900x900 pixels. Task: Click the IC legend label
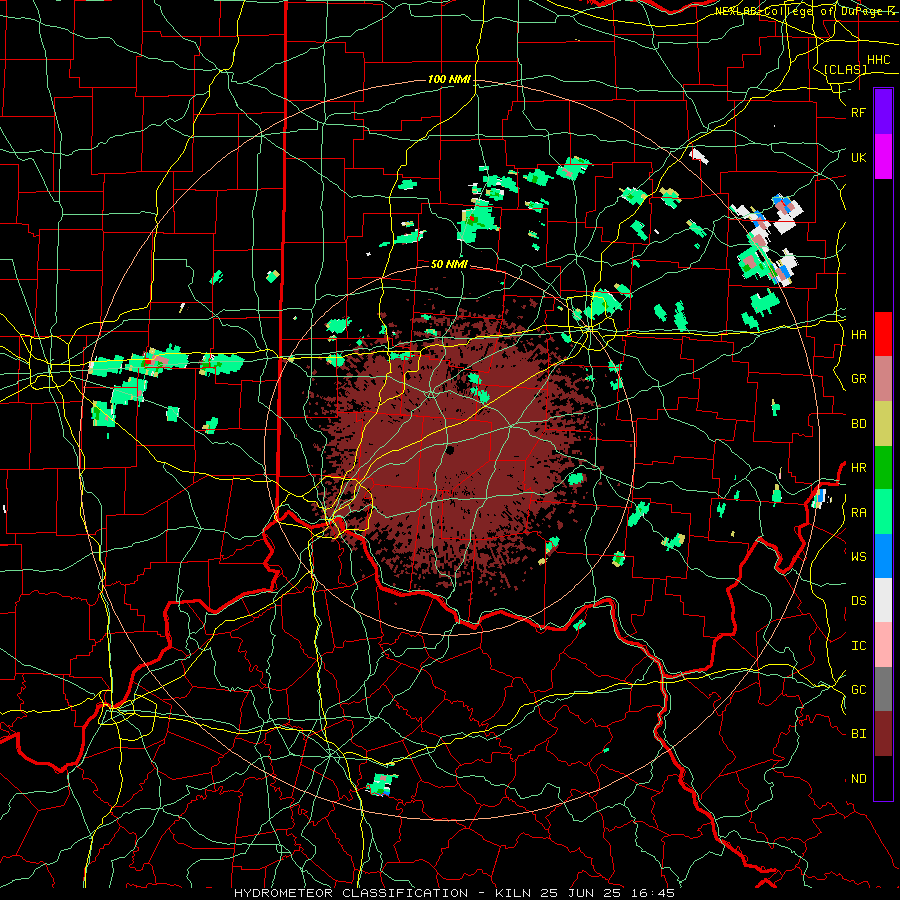[858, 645]
